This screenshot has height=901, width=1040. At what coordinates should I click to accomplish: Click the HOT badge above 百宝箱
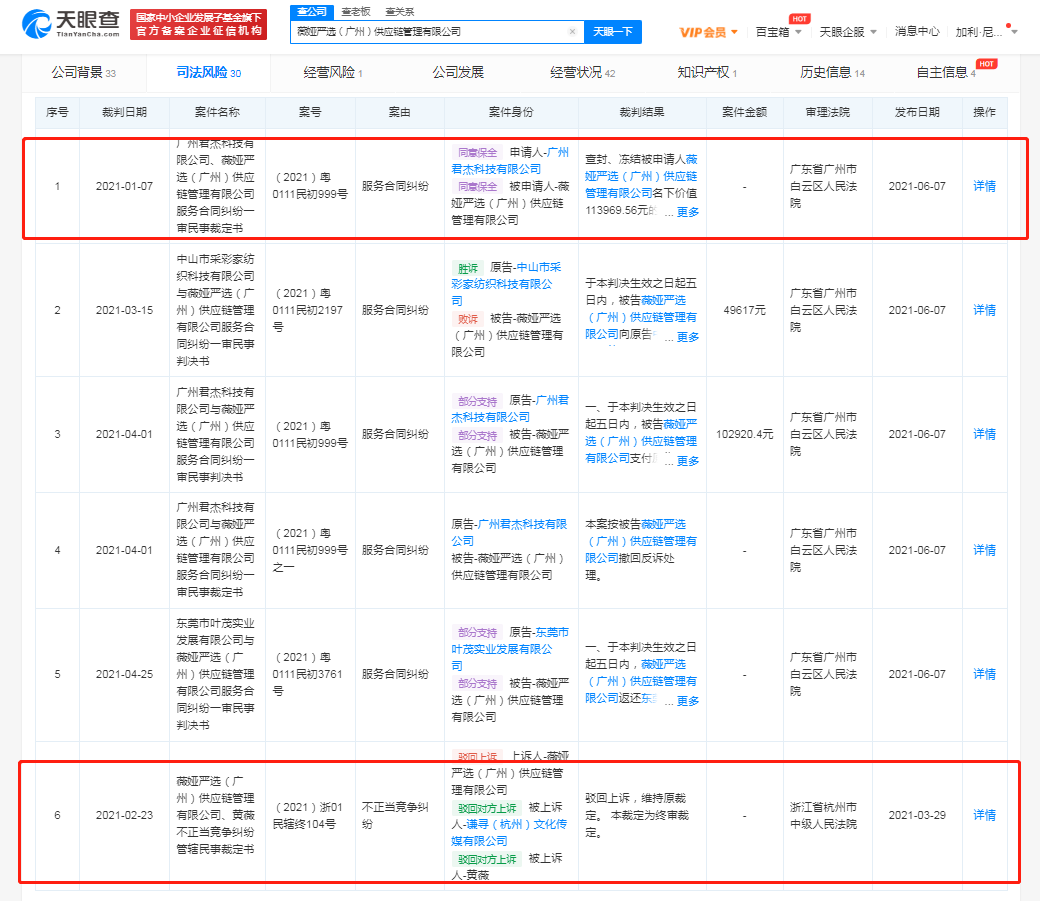tap(799, 18)
